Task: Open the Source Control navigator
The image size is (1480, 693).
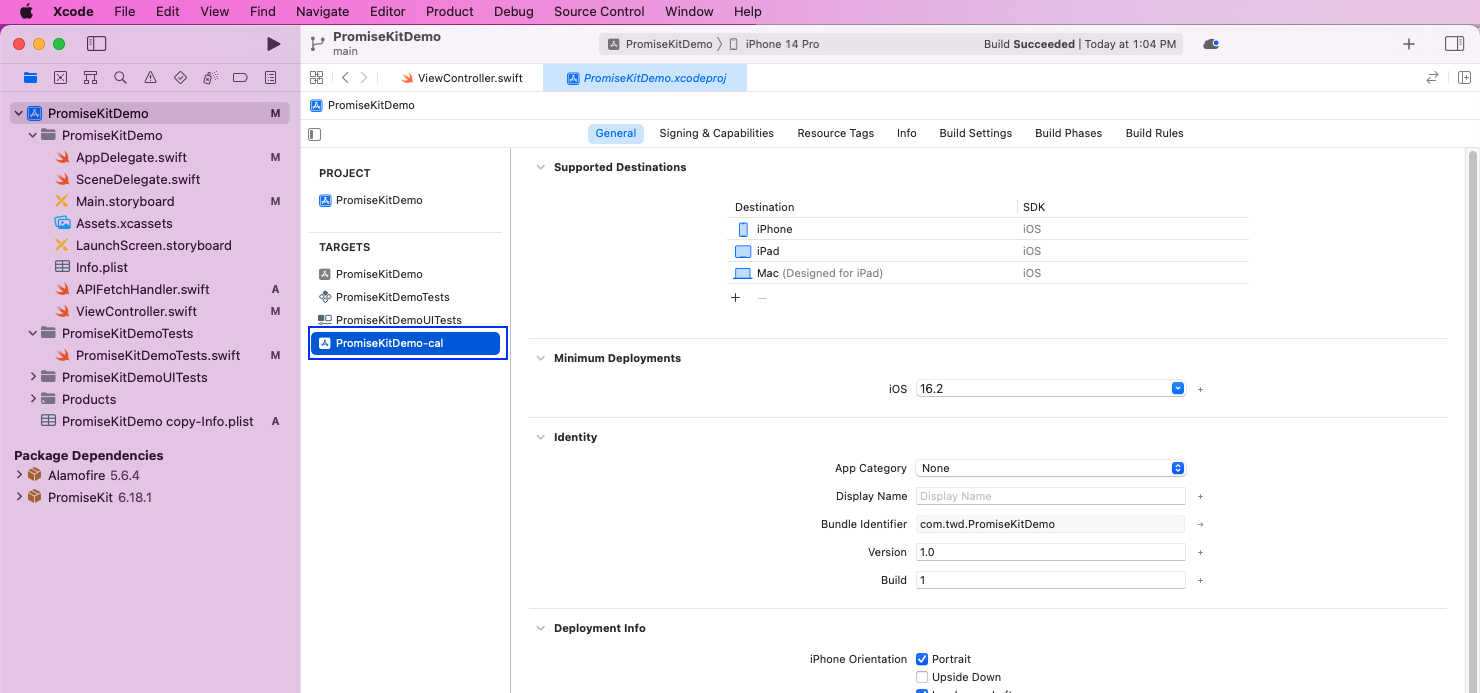Action: (x=60, y=78)
